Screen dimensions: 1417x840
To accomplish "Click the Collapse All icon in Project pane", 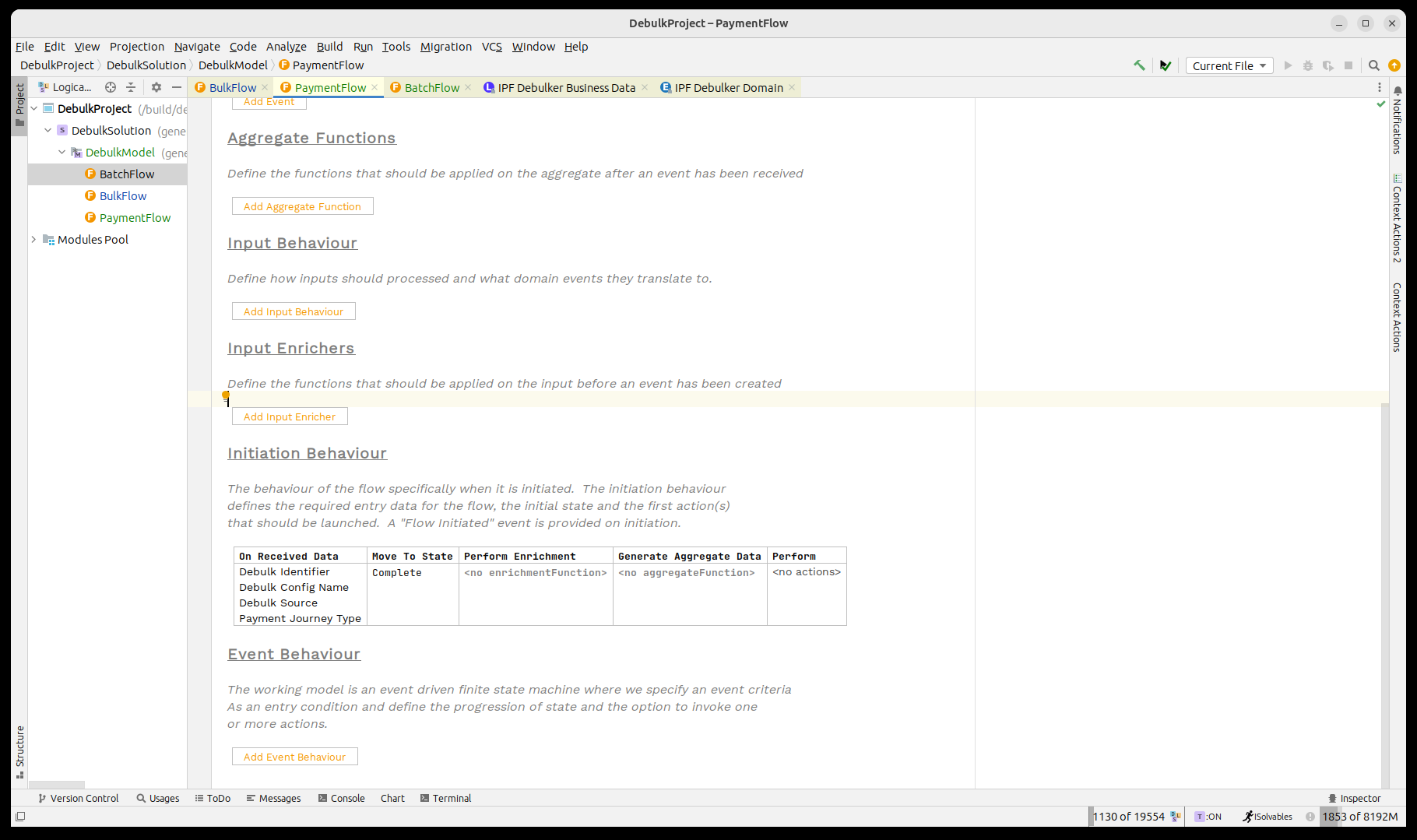I will point(131,87).
